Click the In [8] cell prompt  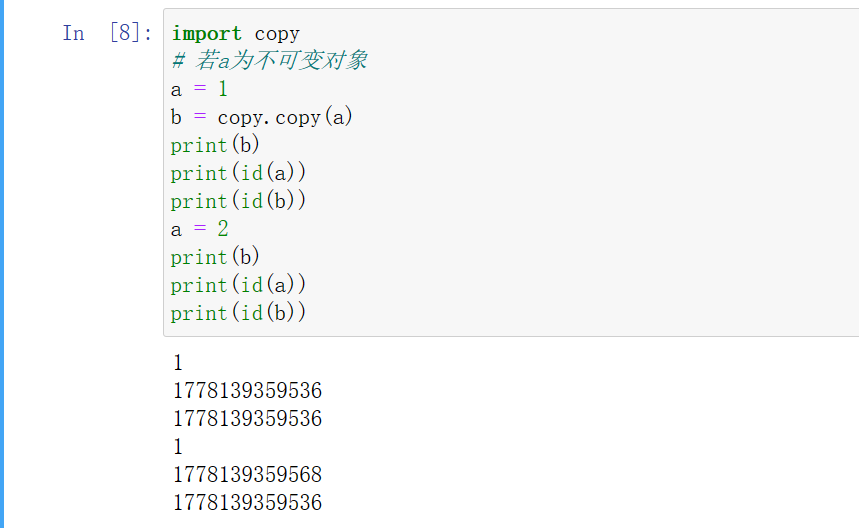(x=107, y=33)
